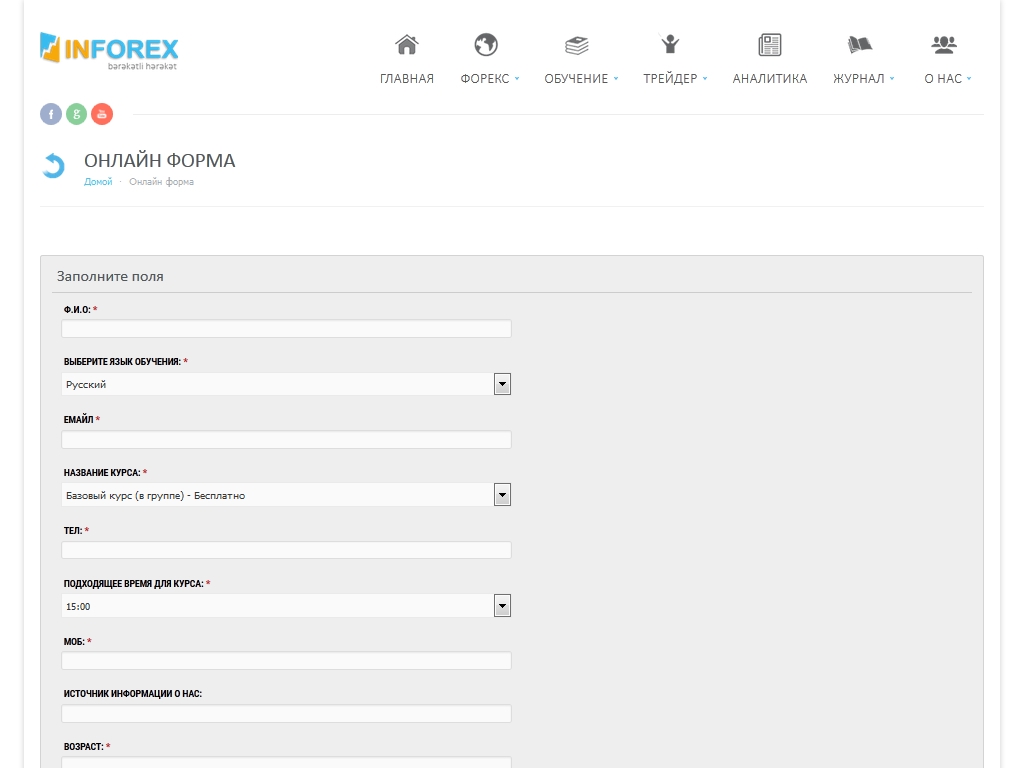Click the people group icon above О НАС

pyautogui.click(x=943, y=45)
